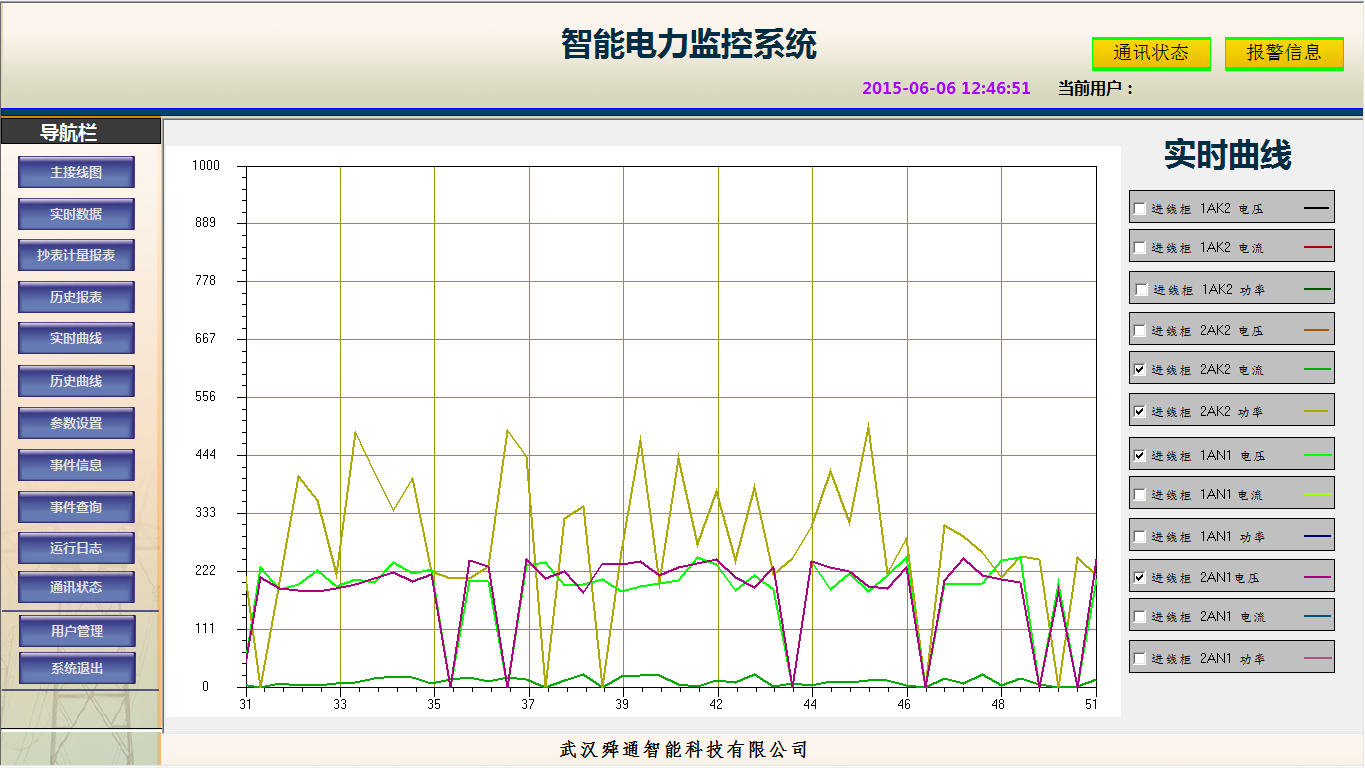Select the 历史报表 navigation button
The width and height of the screenshot is (1365, 768).
click(x=76, y=297)
